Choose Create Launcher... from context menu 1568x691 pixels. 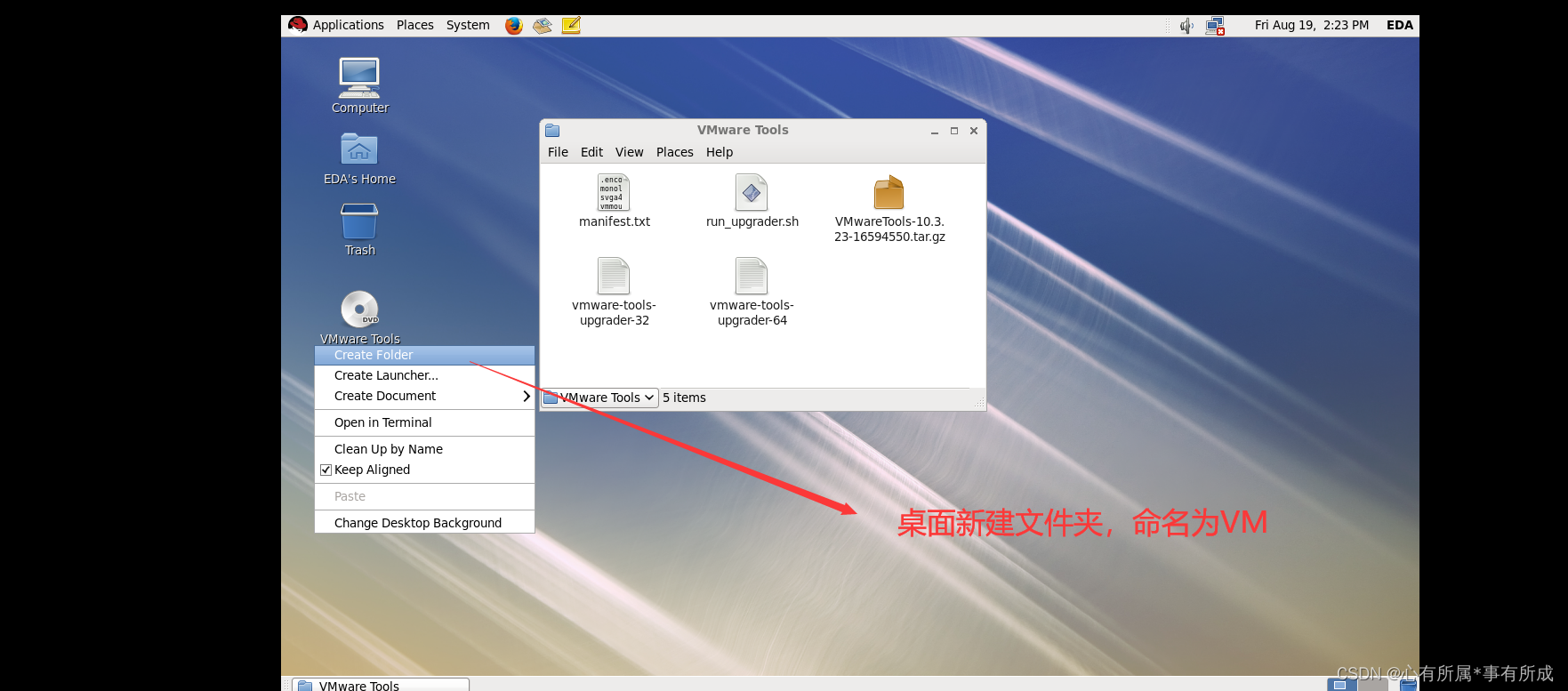(x=424, y=375)
